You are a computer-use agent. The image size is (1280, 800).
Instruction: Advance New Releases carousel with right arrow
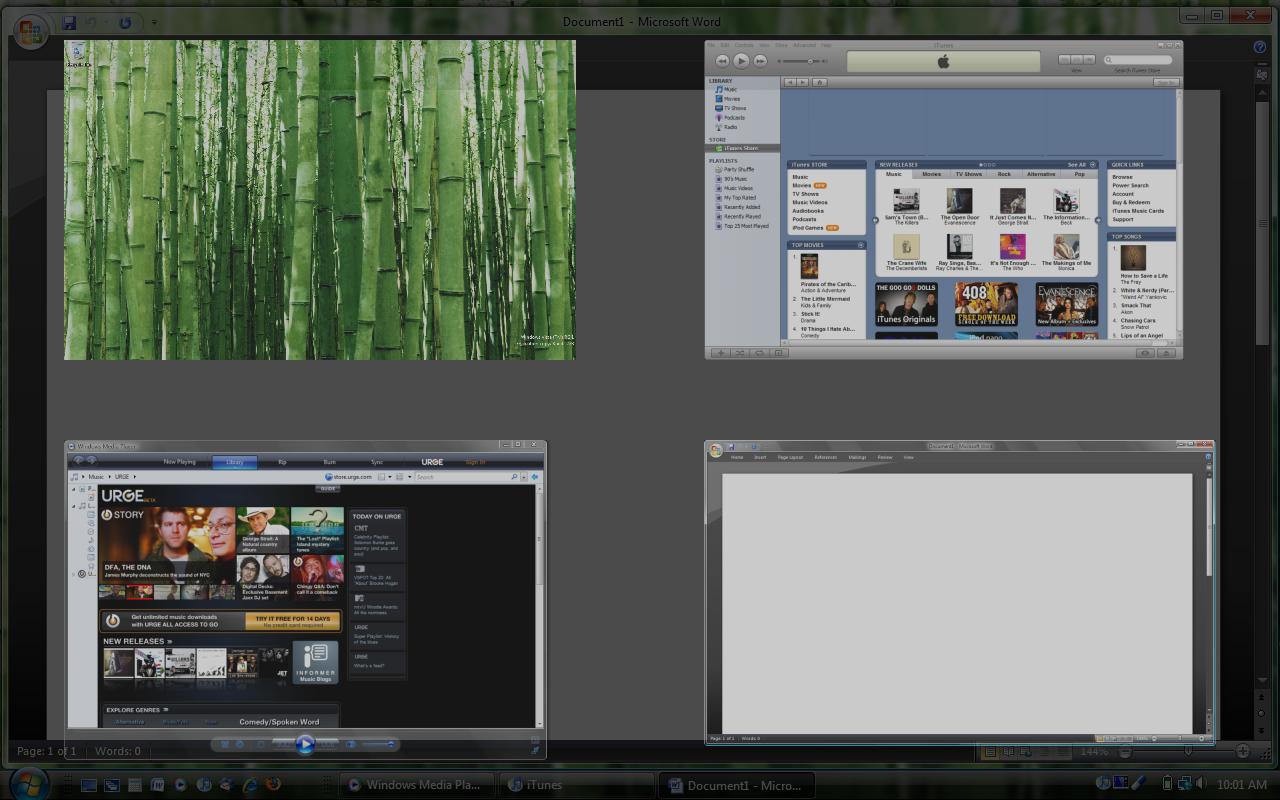[1098, 220]
